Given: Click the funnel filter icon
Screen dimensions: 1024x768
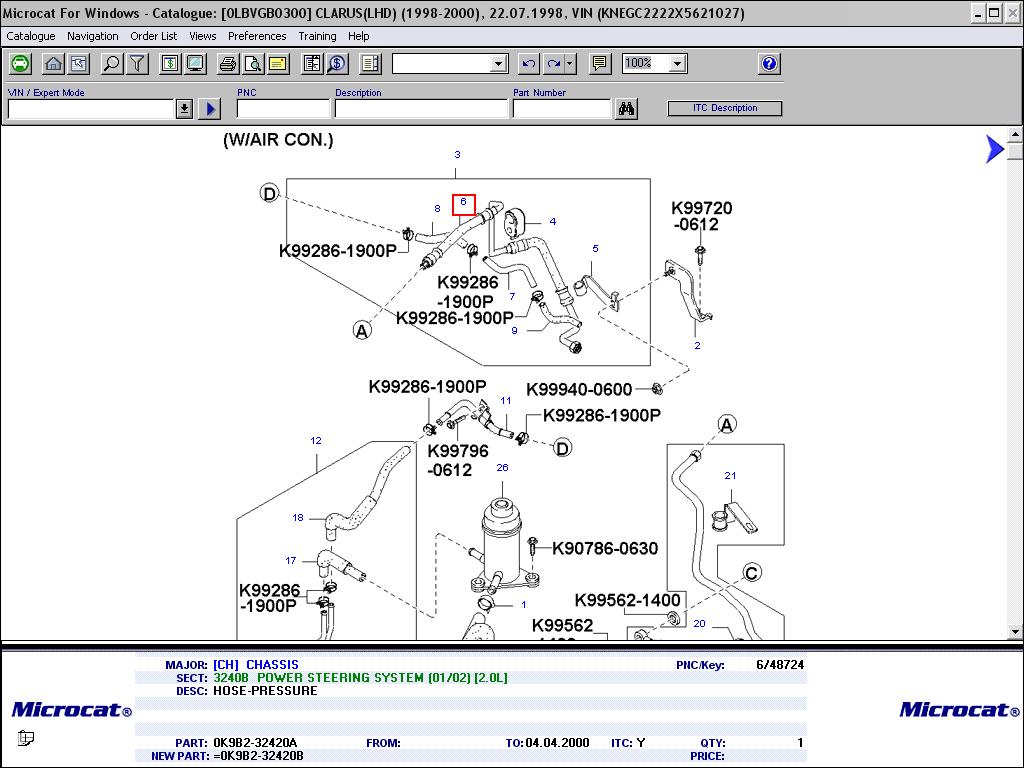Looking at the screenshot, I should [137, 64].
